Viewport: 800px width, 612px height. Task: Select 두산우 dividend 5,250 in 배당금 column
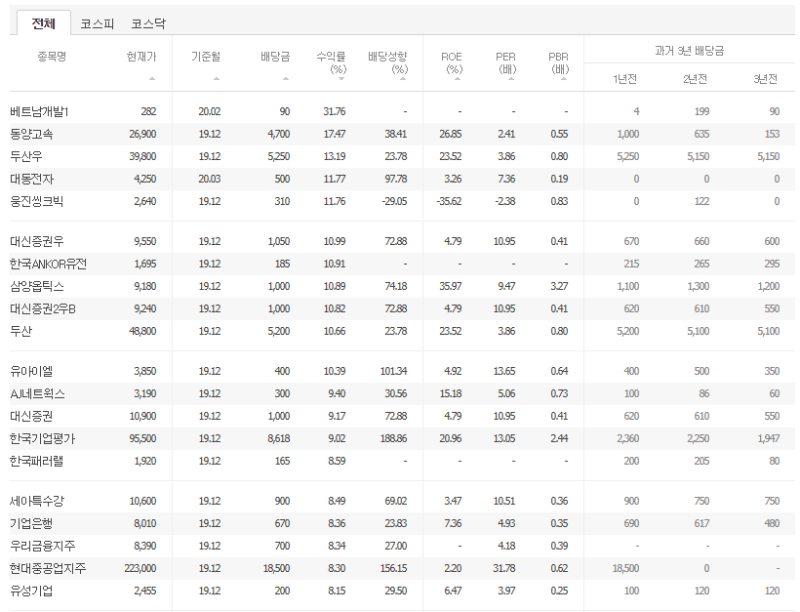coord(279,157)
